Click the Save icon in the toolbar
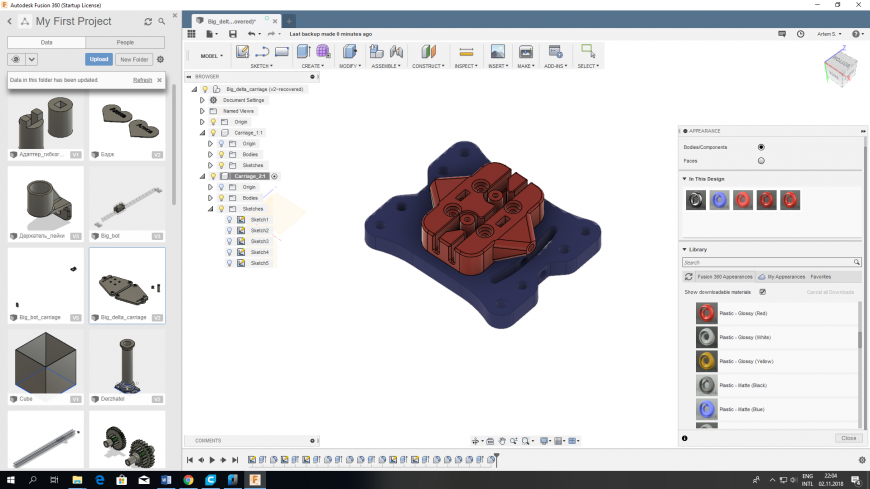The width and height of the screenshot is (870, 489). [232, 34]
